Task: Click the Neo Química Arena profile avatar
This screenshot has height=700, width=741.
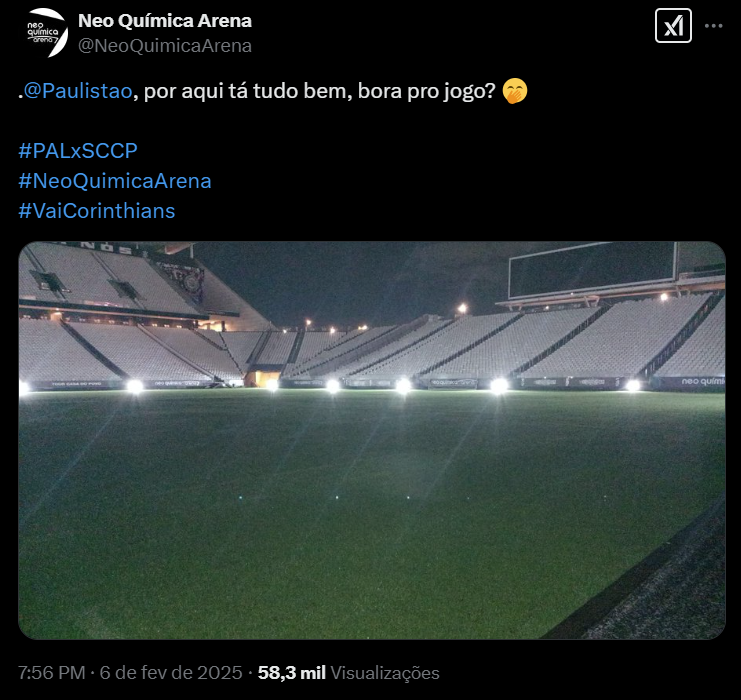Action: coord(46,33)
